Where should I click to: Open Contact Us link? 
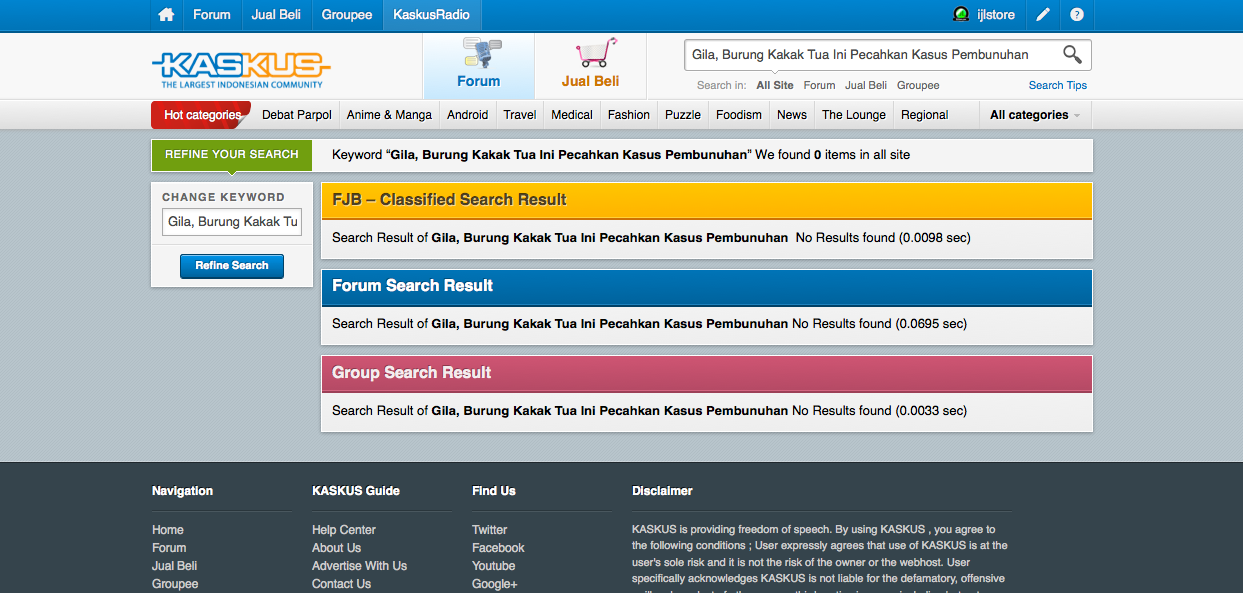tap(341, 584)
